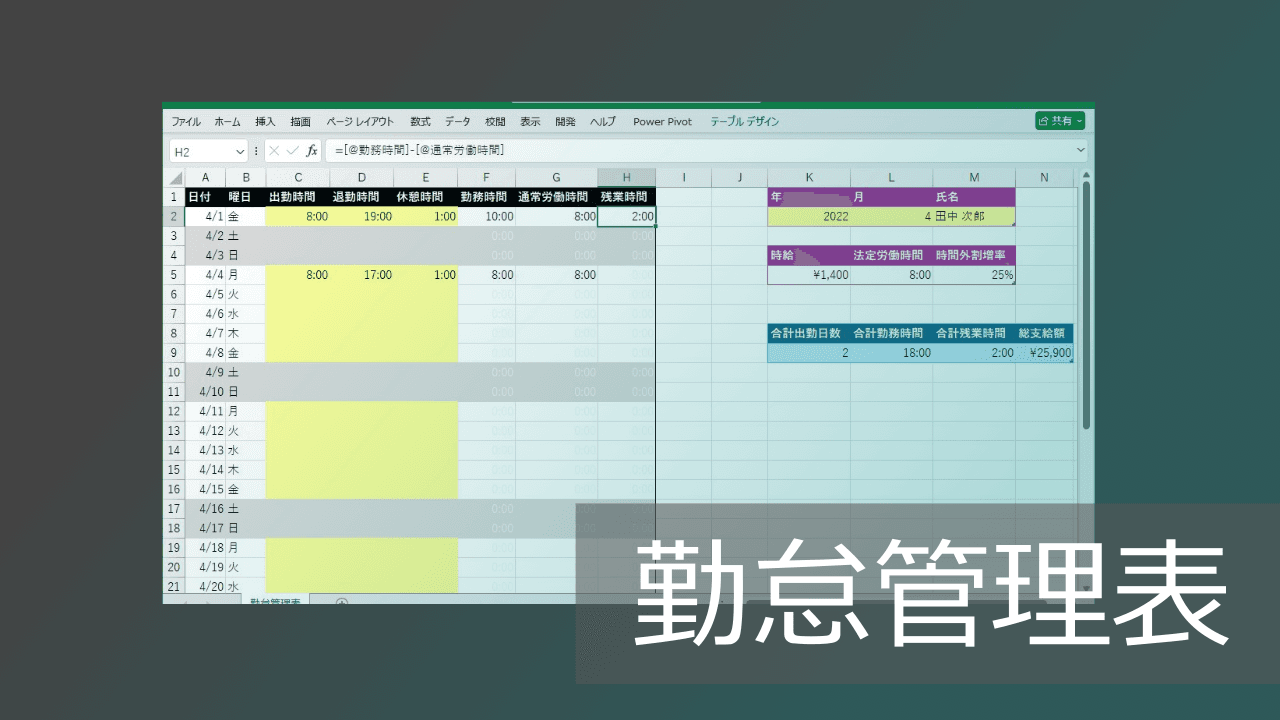Select row 5 header
This screenshot has width=1280, height=720.
(174, 275)
